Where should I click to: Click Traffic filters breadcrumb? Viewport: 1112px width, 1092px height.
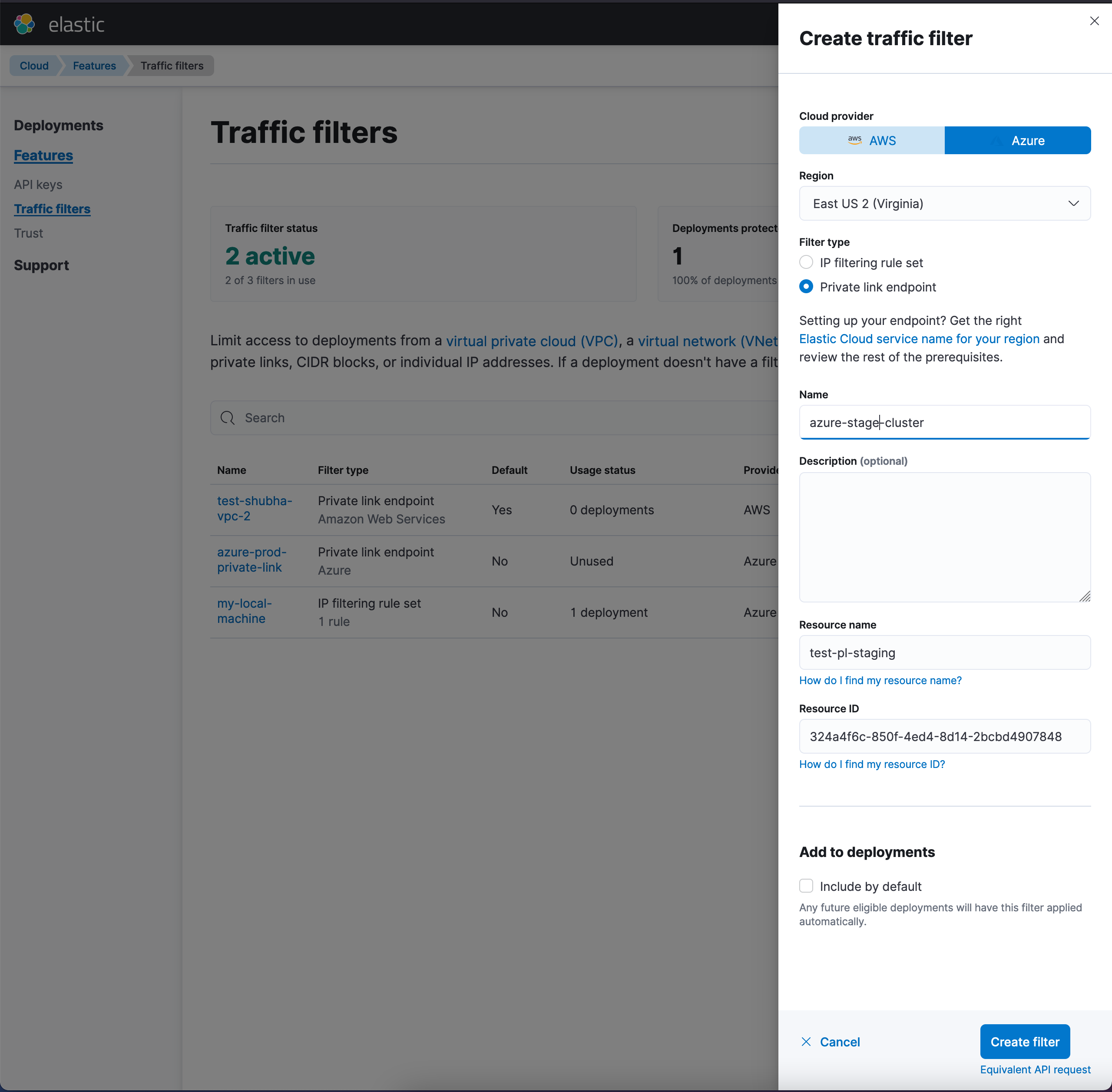click(x=172, y=66)
